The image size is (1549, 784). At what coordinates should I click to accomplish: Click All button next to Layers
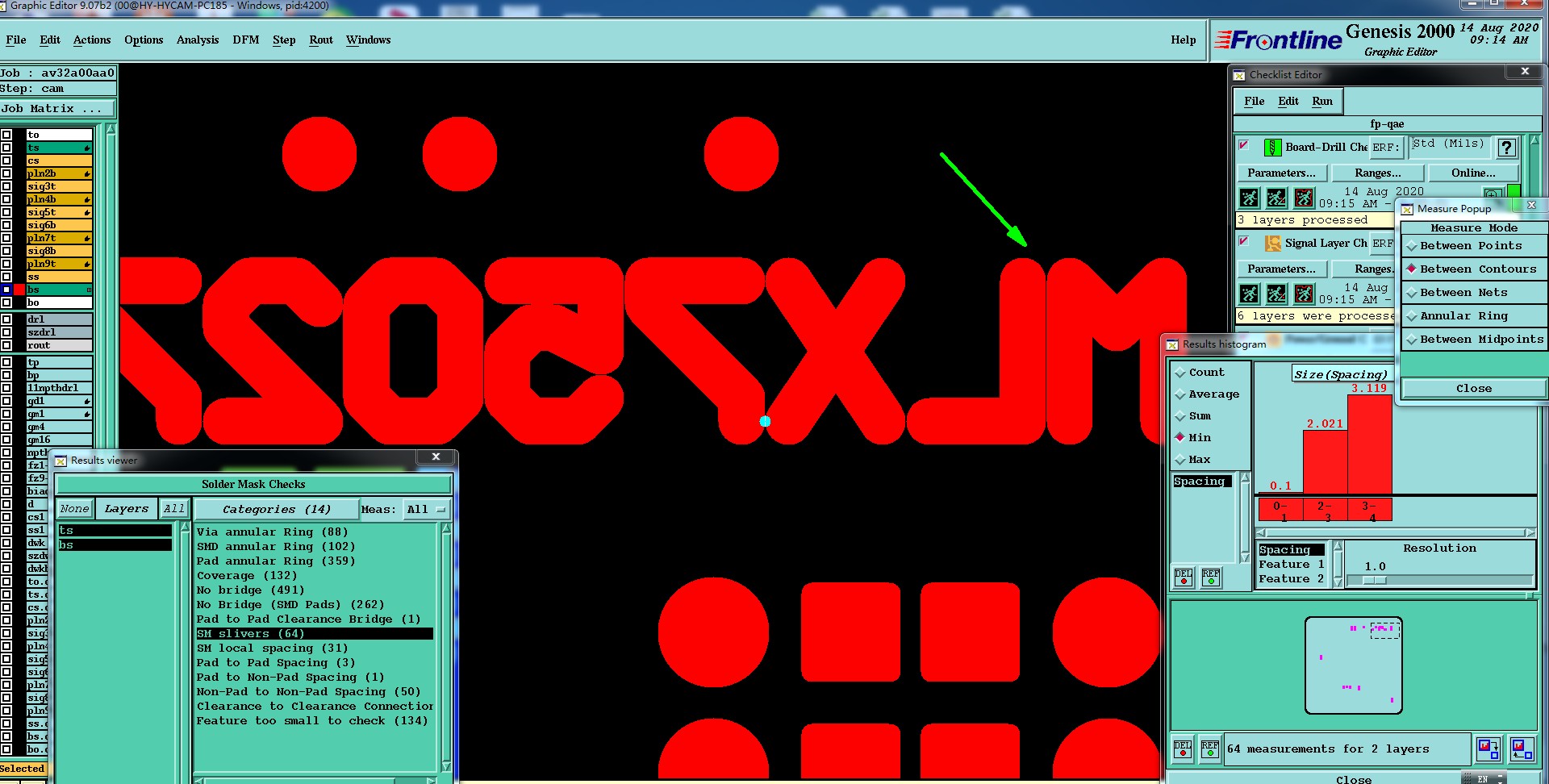[x=173, y=509]
